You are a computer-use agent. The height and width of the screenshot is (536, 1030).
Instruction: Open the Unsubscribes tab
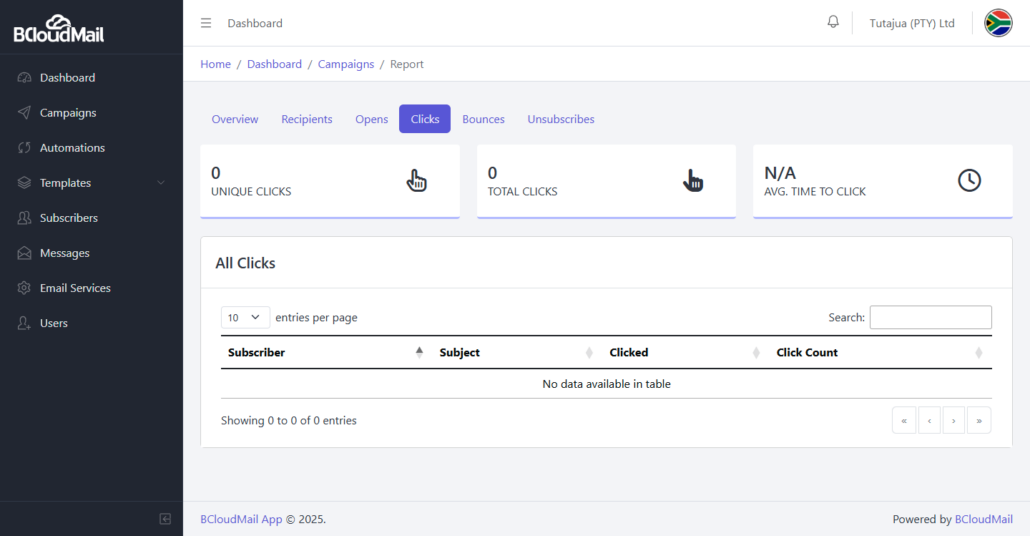coord(561,119)
